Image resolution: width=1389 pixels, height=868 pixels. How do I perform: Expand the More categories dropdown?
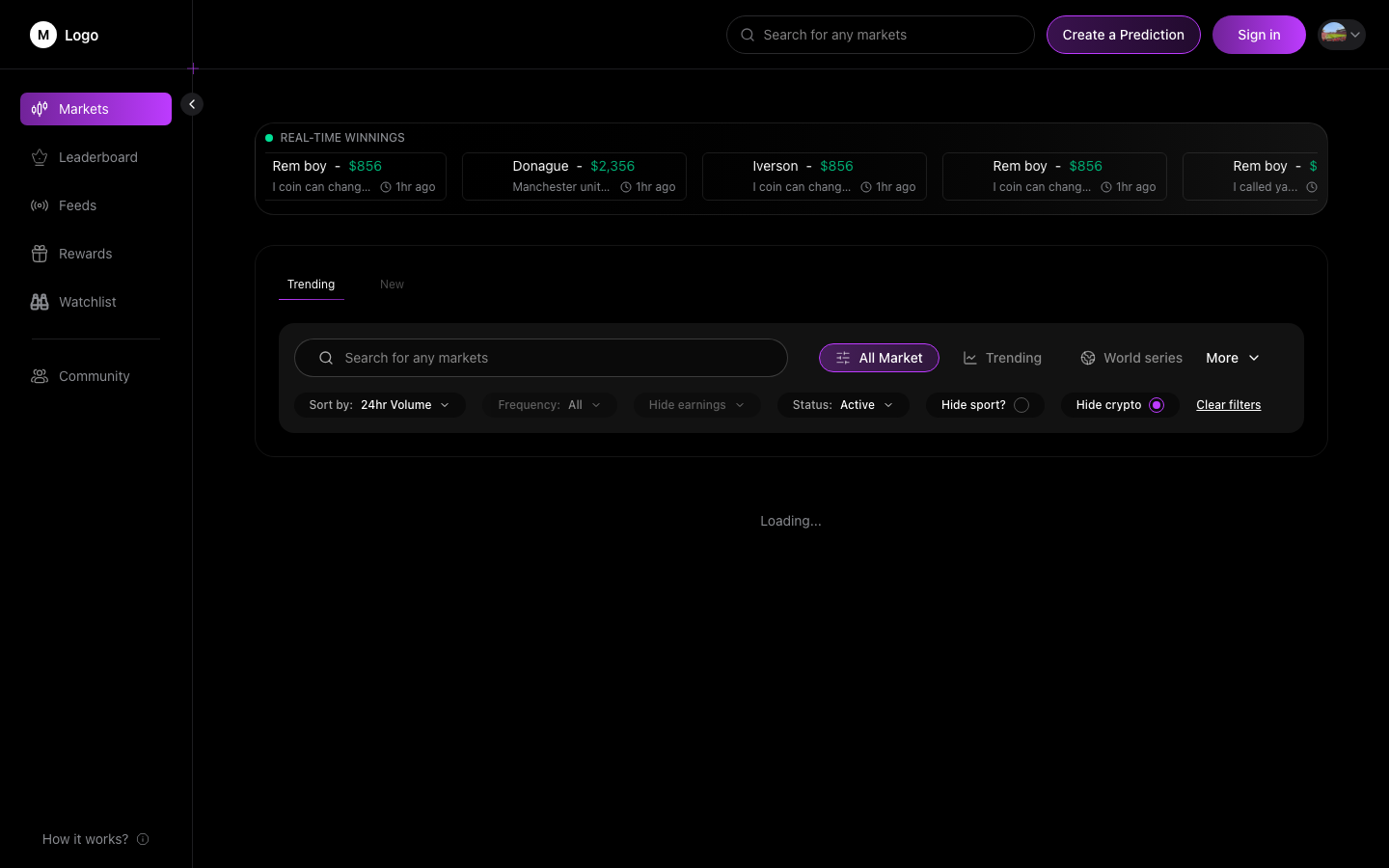[x=1233, y=358]
